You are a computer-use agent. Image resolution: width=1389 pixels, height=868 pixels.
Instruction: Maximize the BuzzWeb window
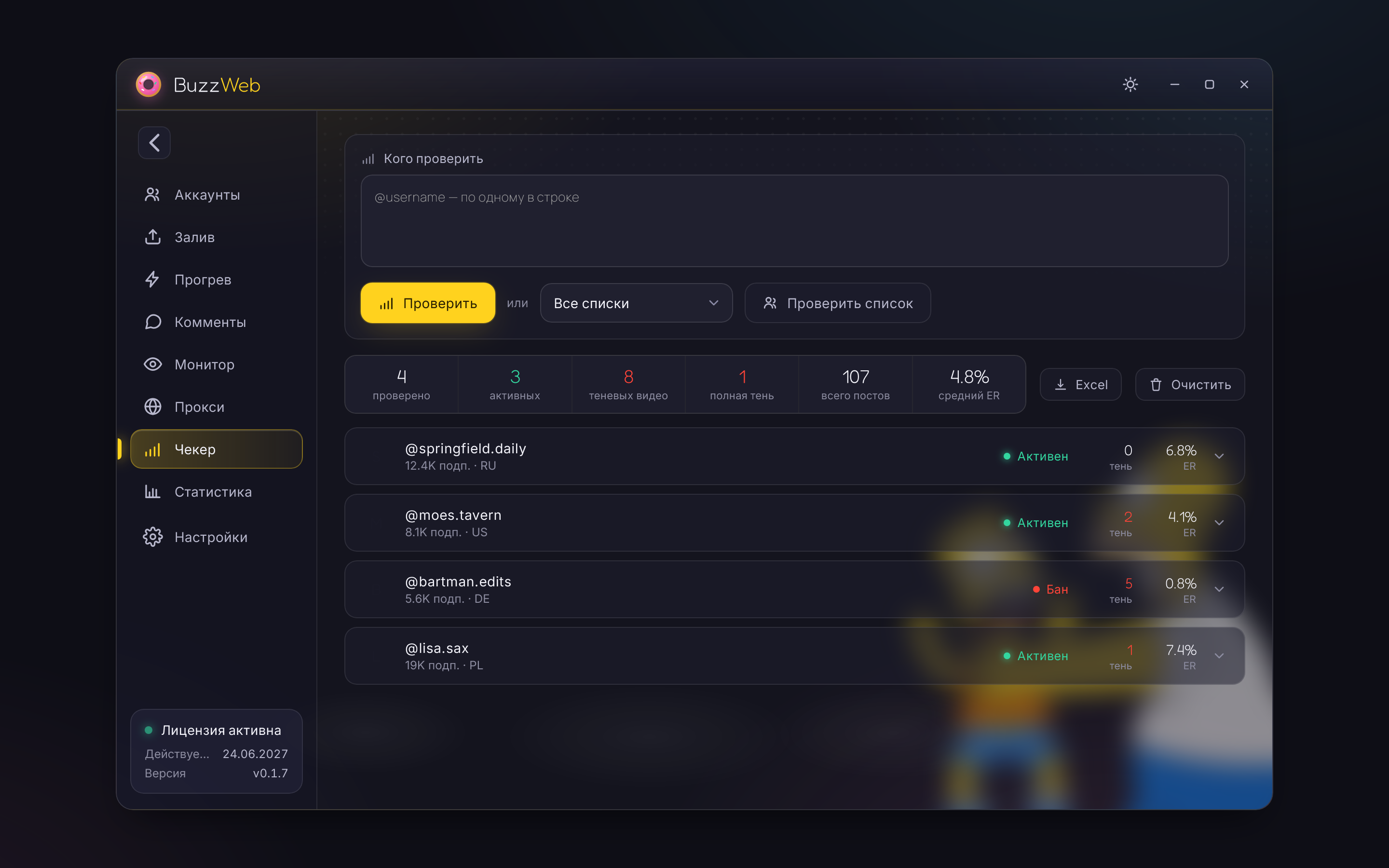pyautogui.click(x=1210, y=84)
